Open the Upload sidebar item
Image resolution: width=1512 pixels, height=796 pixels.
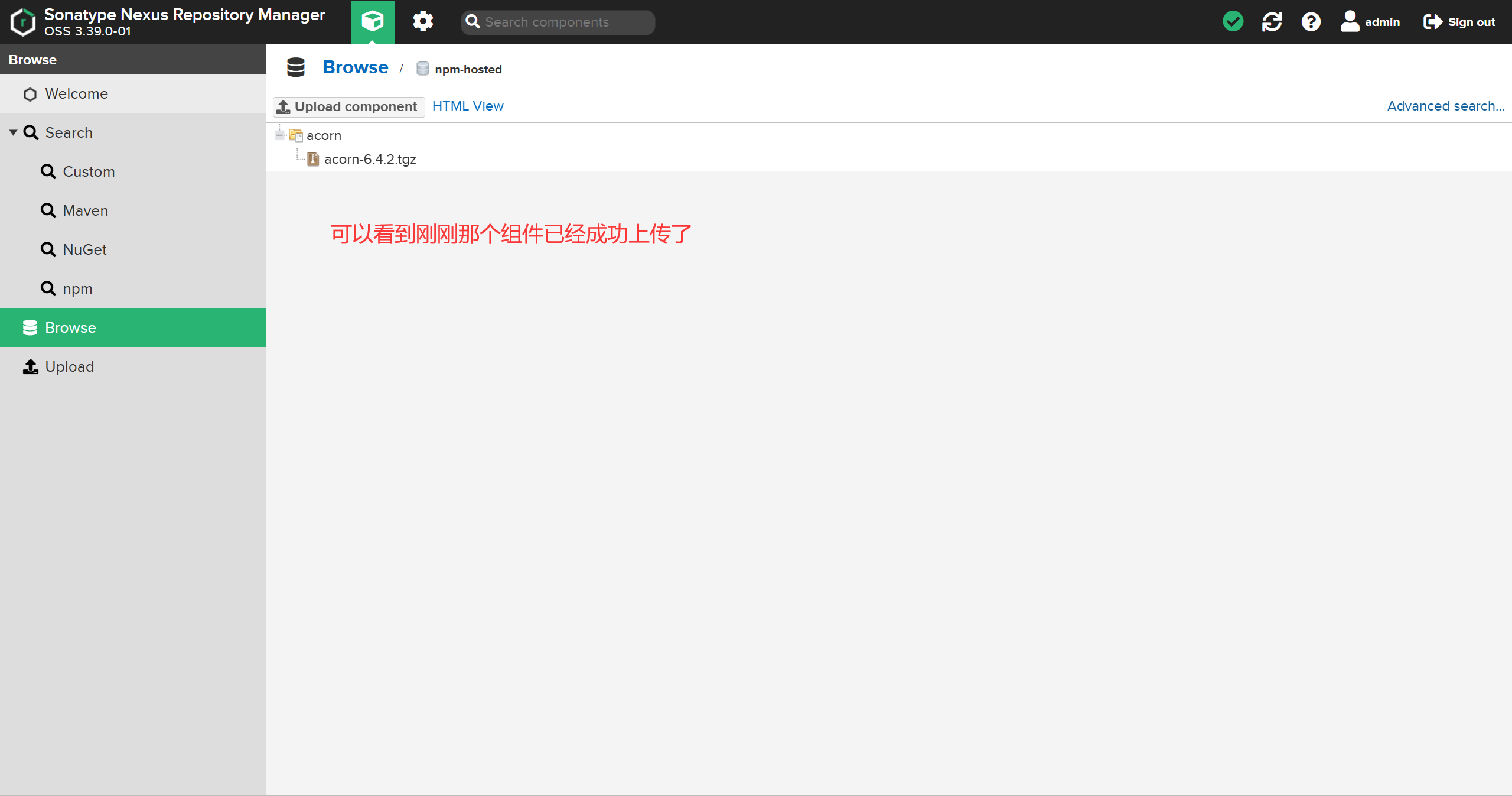(69, 366)
